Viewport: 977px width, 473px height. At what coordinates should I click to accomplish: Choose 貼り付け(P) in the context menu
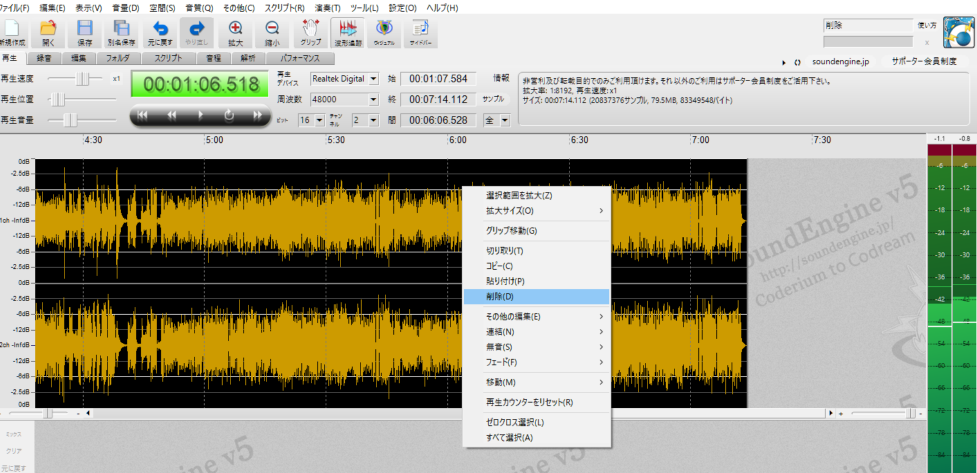(536, 282)
